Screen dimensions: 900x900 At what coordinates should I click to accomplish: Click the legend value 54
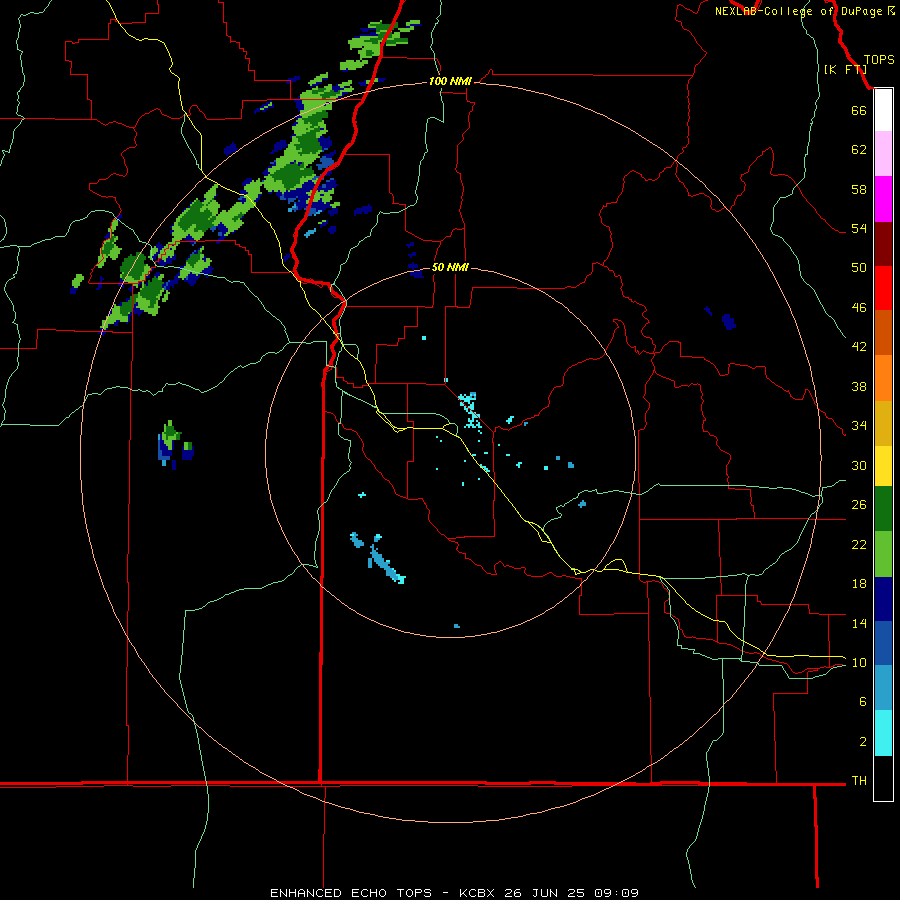coord(859,228)
